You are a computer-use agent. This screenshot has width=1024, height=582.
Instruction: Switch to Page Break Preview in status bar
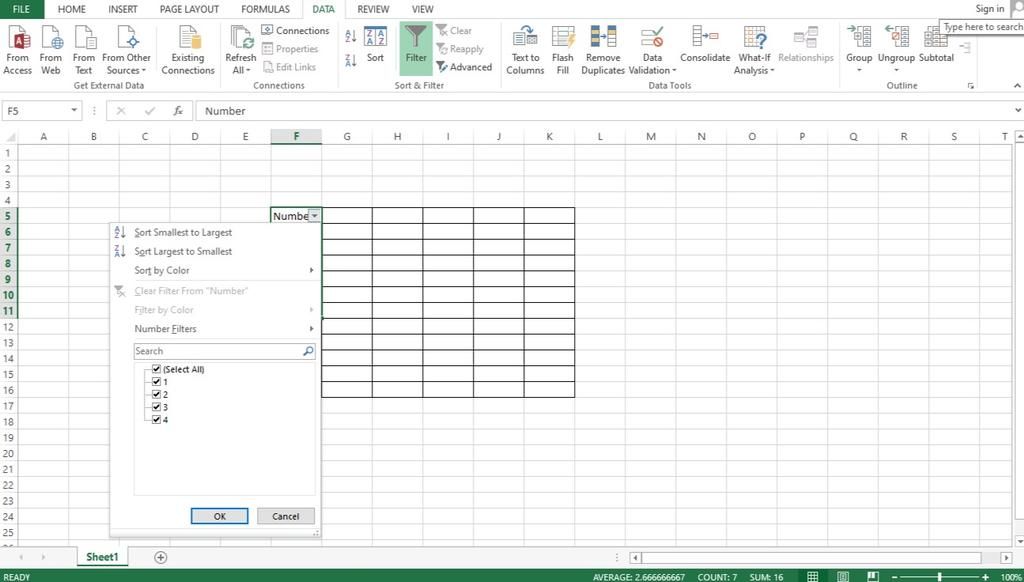(x=872, y=576)
